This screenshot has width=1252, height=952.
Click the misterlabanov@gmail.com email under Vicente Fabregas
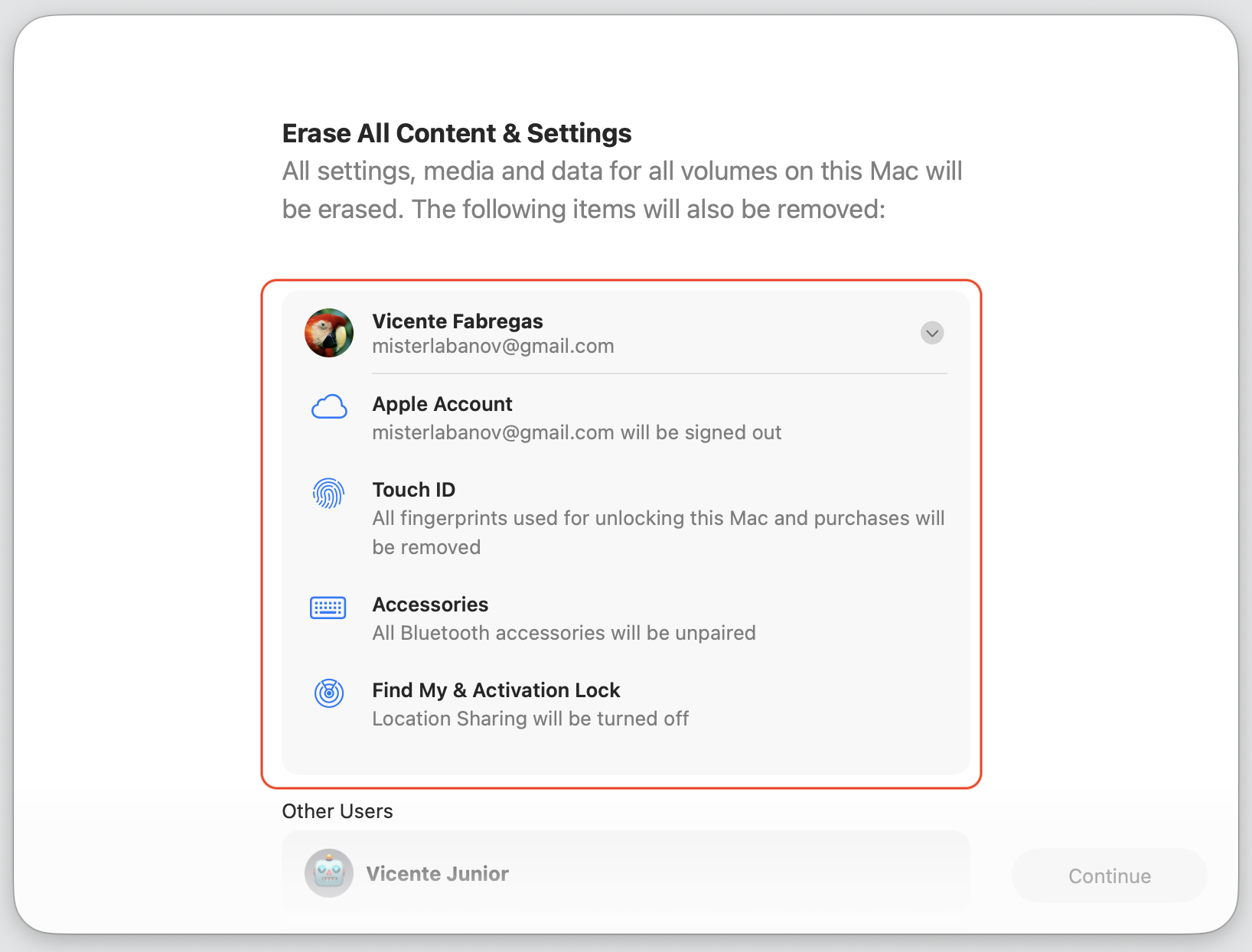pyautogui.click(x=493, y=347)
